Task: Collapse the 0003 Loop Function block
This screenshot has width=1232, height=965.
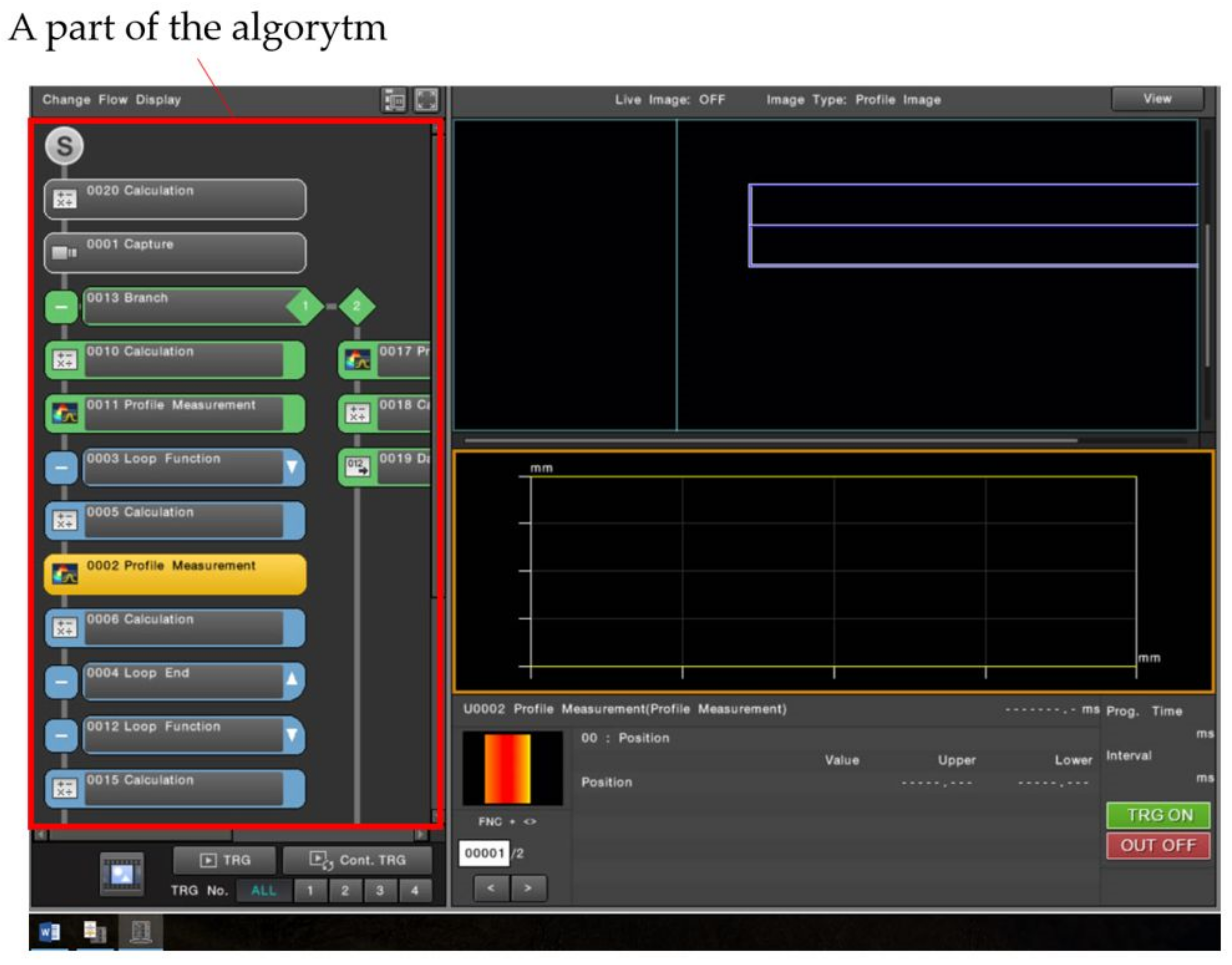Action: click(61, 468)
